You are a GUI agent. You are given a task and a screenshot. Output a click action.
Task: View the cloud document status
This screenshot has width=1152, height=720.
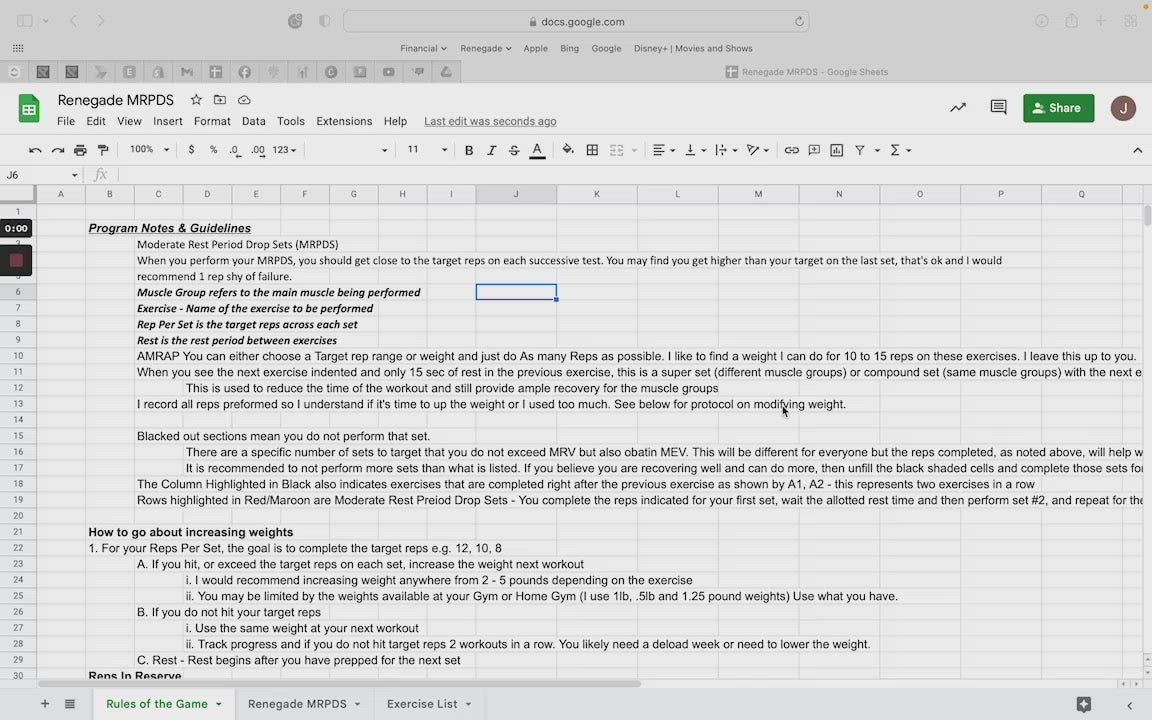click(x=244, y=100)
